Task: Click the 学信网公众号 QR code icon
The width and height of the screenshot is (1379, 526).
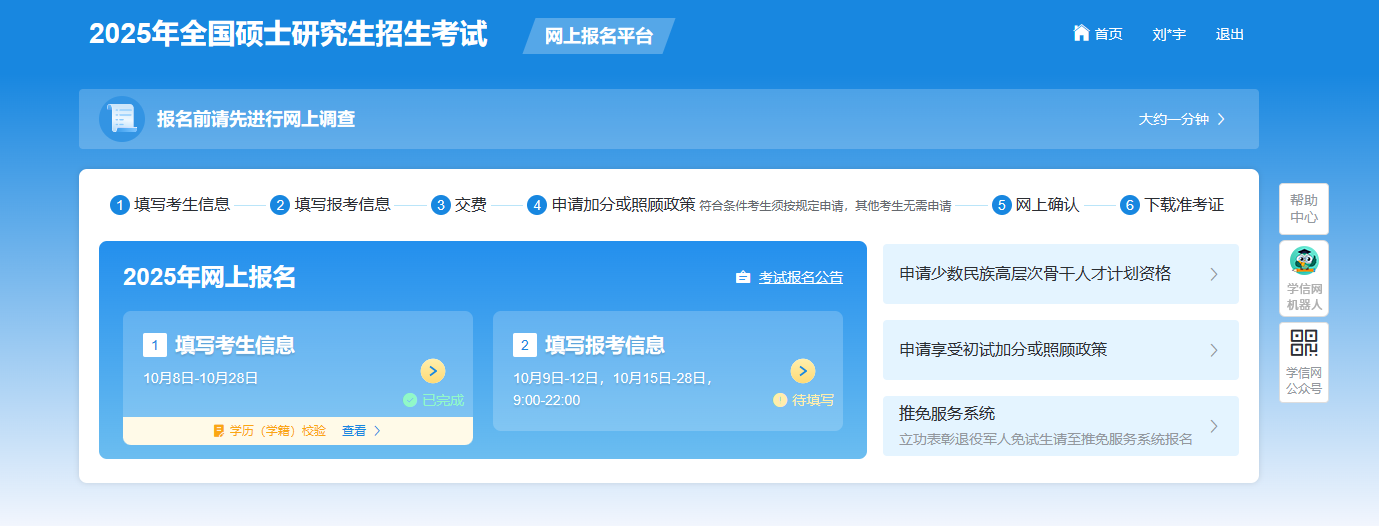Action: click(1304, 343)
